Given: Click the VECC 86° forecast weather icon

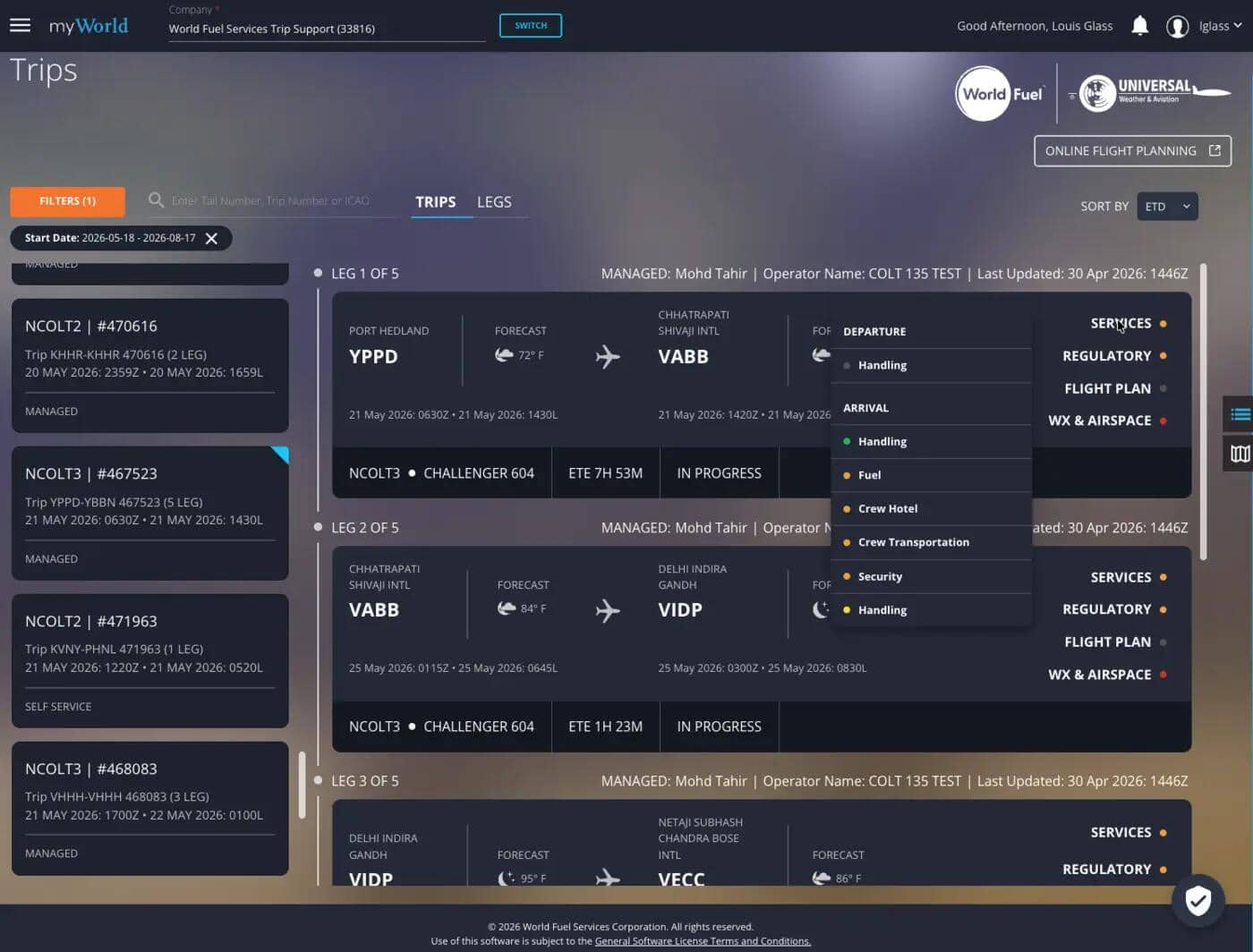Looking at the screenshot, I should 822,878.
